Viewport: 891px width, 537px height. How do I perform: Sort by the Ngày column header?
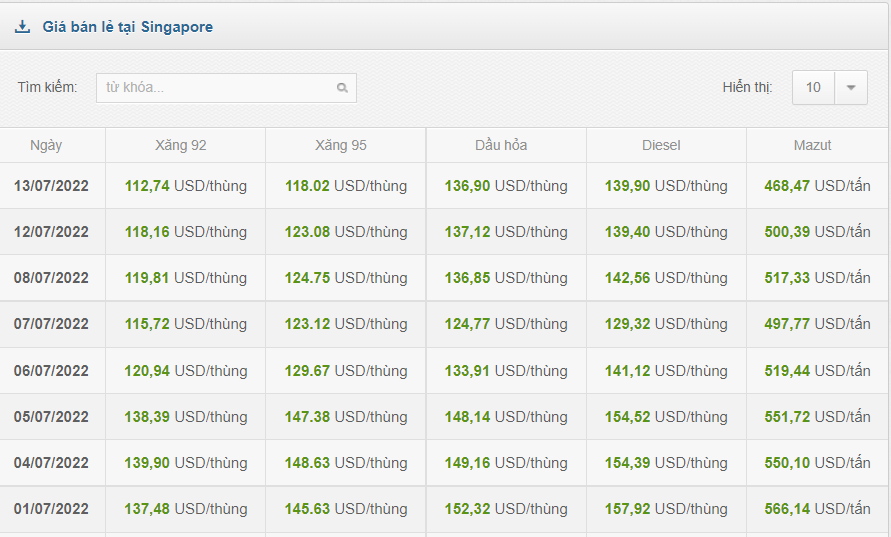46,145
